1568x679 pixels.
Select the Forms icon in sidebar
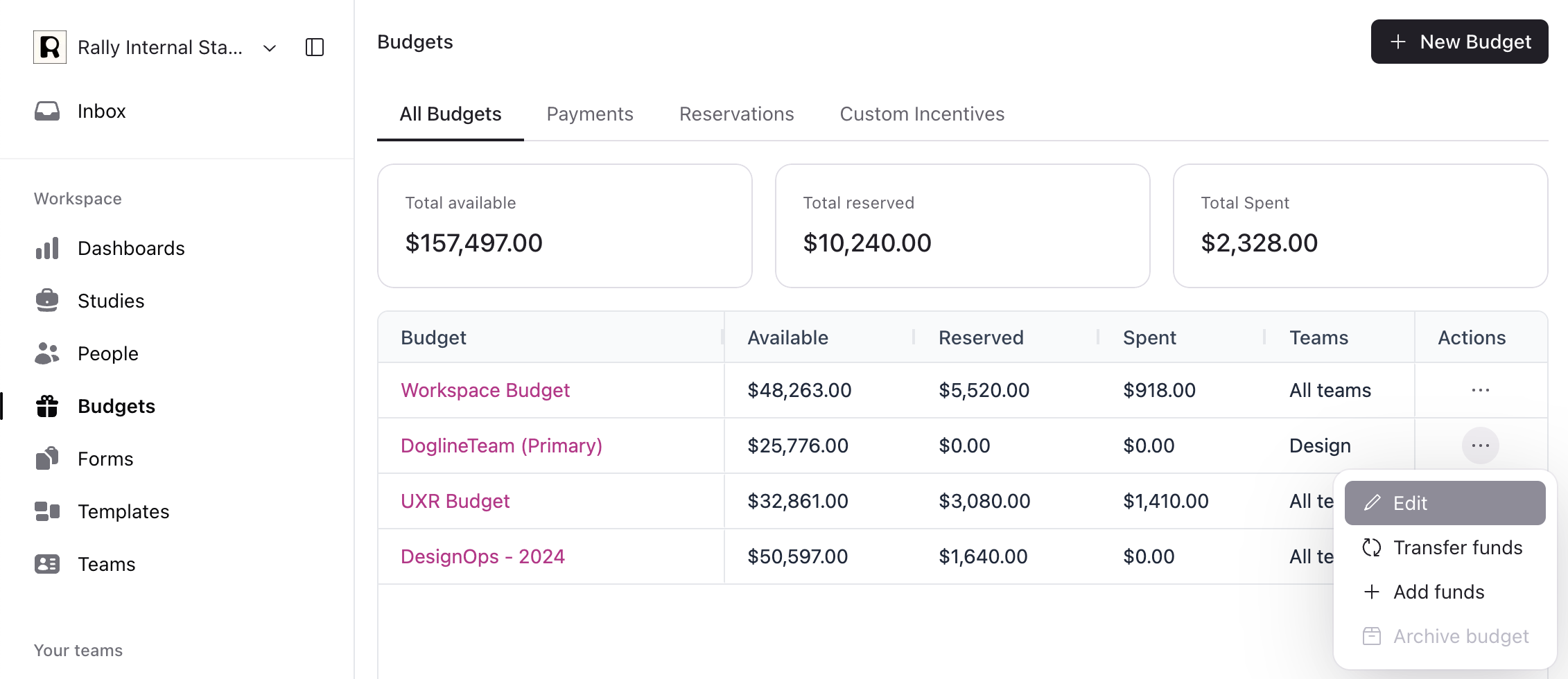pyautogui.click(x=47, y=459)
